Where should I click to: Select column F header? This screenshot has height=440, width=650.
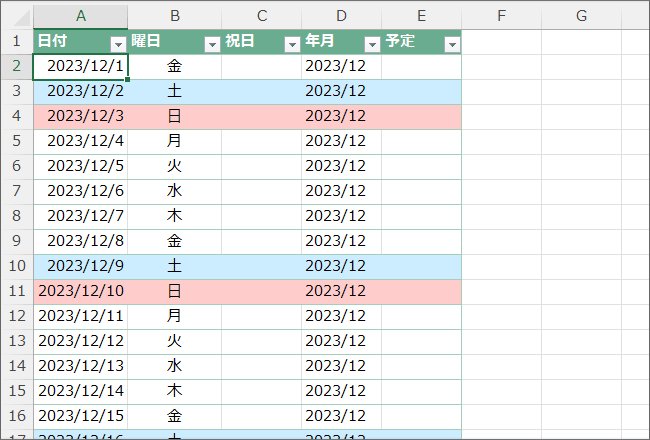click(502, 16)
